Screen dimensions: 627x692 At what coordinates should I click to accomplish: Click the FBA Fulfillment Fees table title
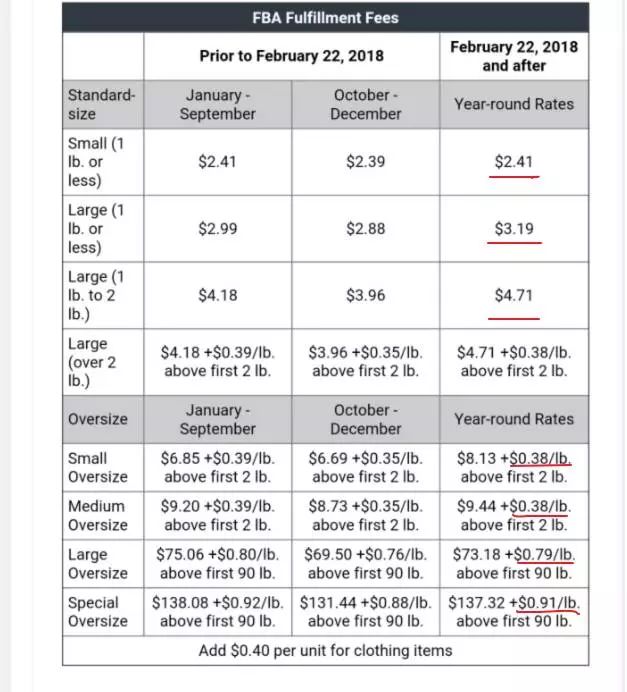pos(325,17)
